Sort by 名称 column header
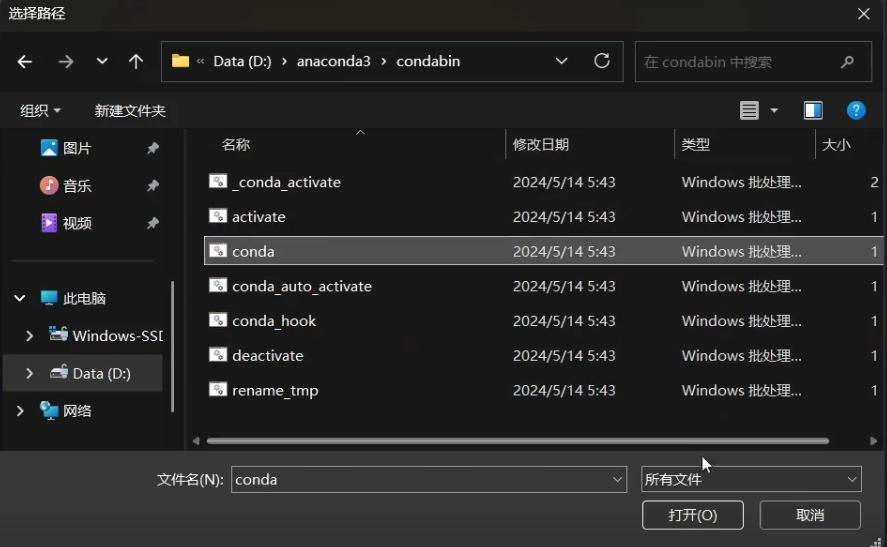 [x=236, y=145]
